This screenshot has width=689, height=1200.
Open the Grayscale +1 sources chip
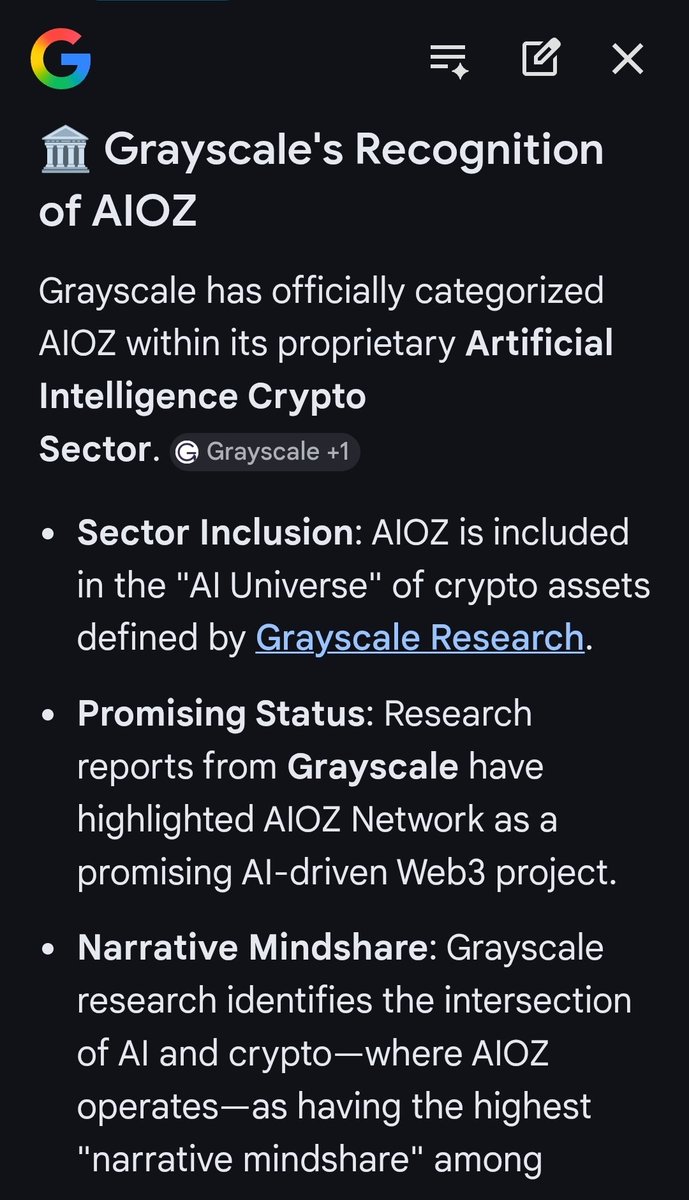[x=265, y=452]
